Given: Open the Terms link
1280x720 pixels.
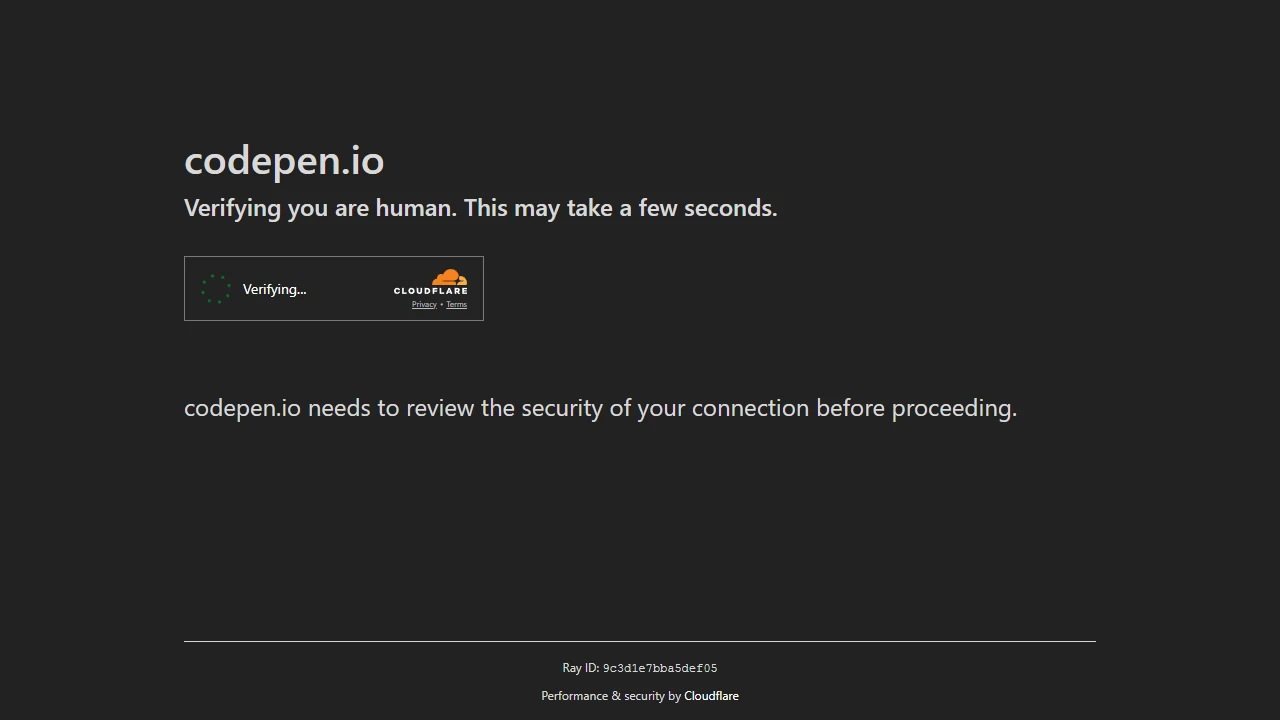Looking at the screenshot, I should [x=456, y=304].
